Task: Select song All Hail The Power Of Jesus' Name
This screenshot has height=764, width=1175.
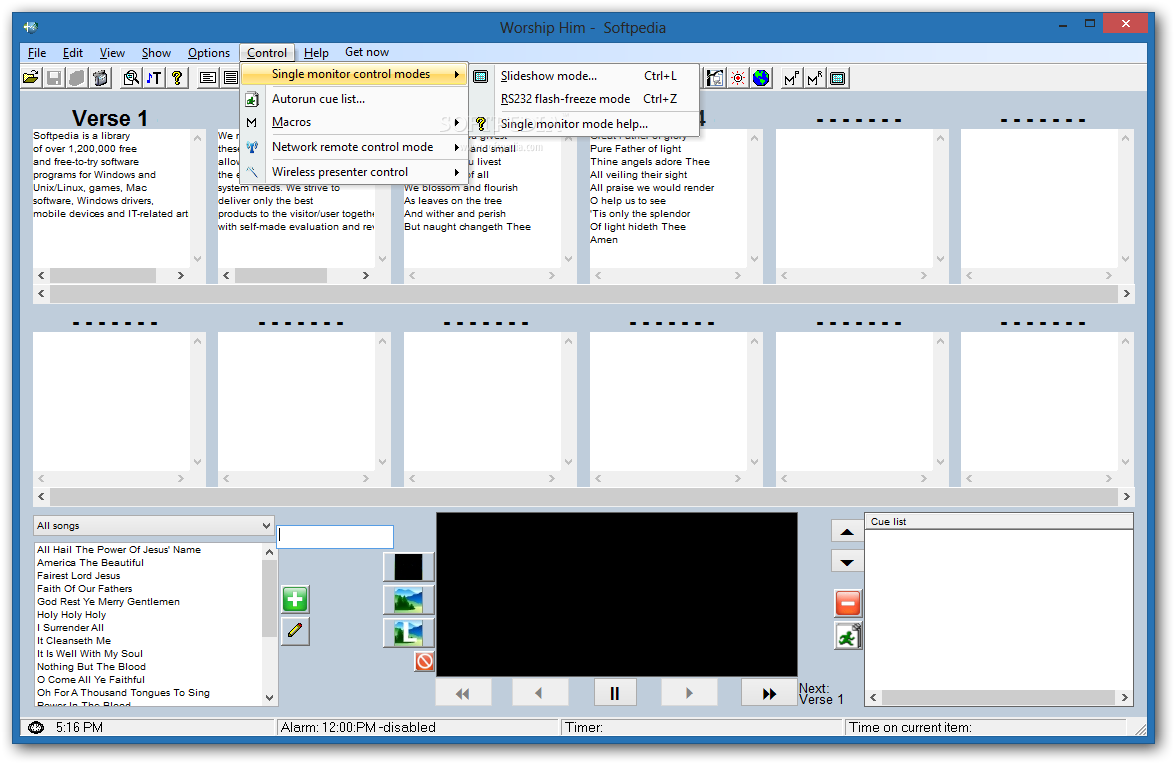Action: point(118,550)
